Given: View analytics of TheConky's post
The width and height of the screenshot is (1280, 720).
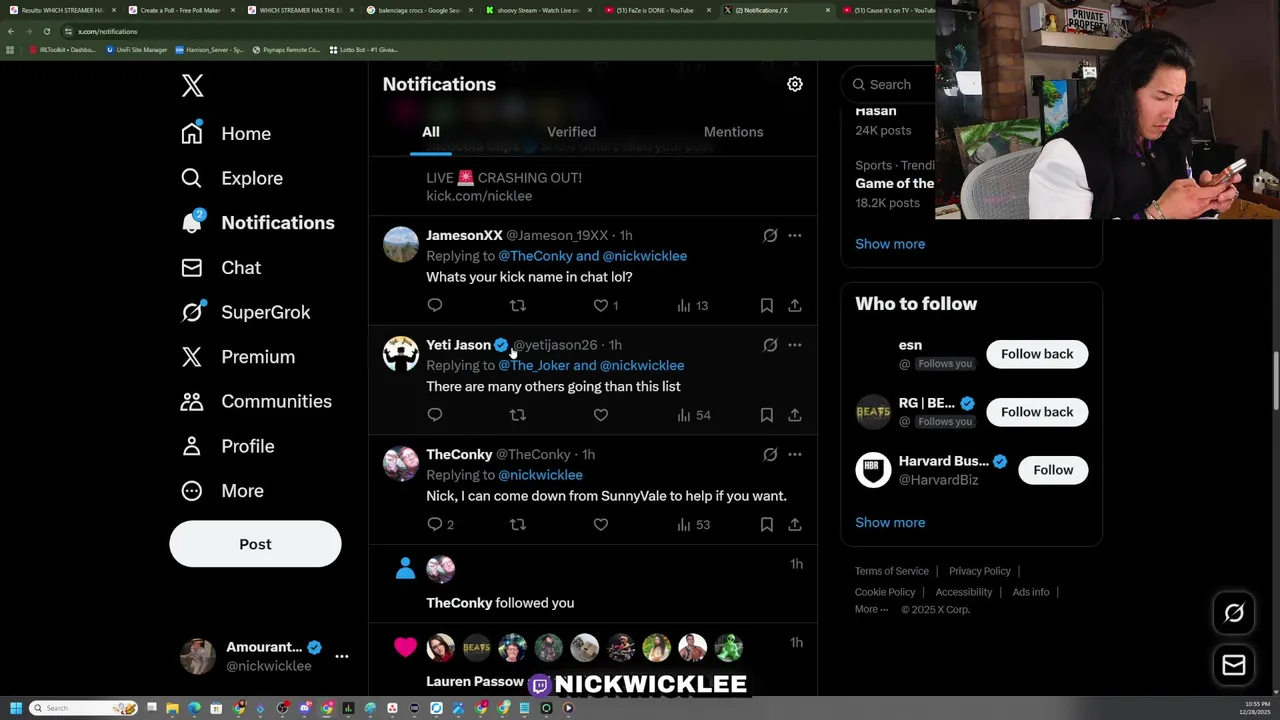Looking at the screenshot, I should coord(693,524).
